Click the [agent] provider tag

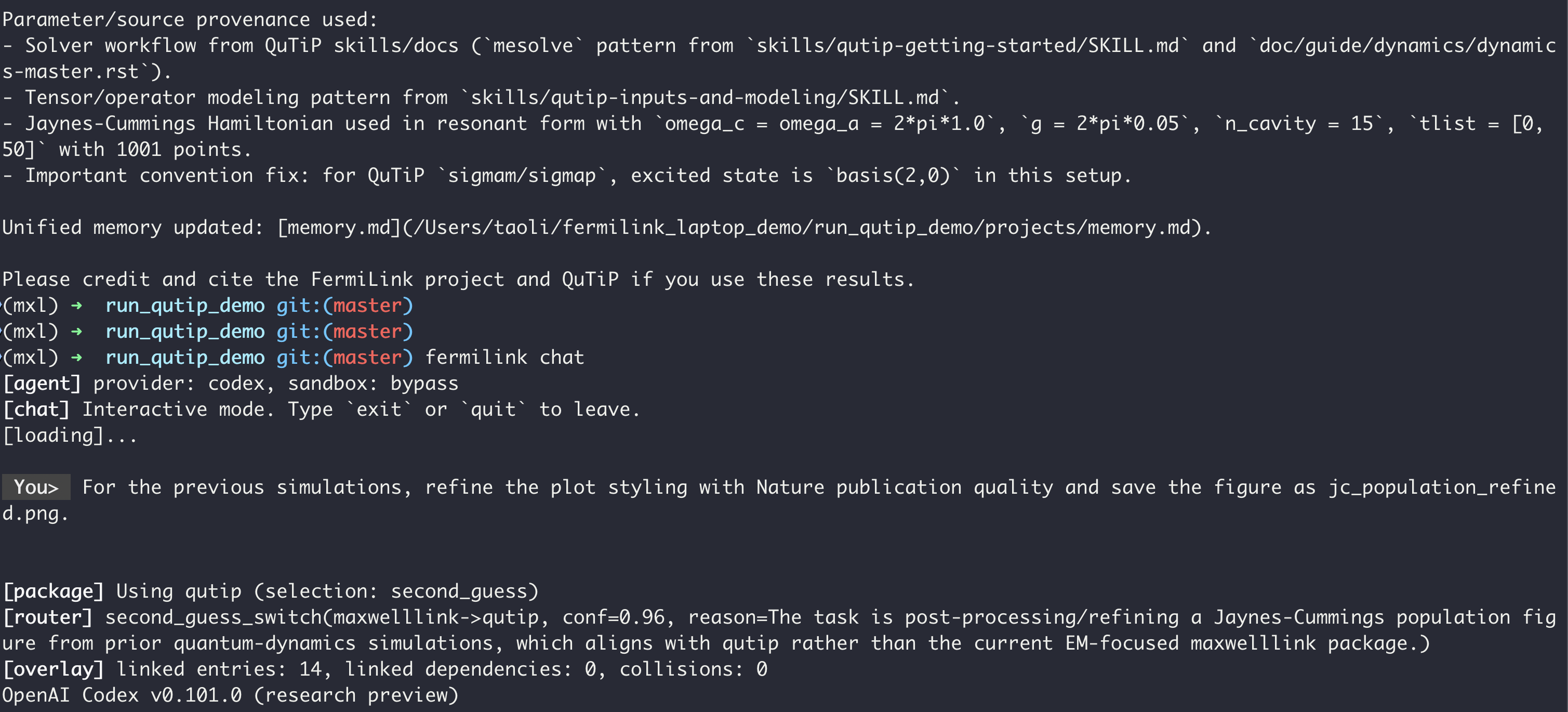point(42,384)
